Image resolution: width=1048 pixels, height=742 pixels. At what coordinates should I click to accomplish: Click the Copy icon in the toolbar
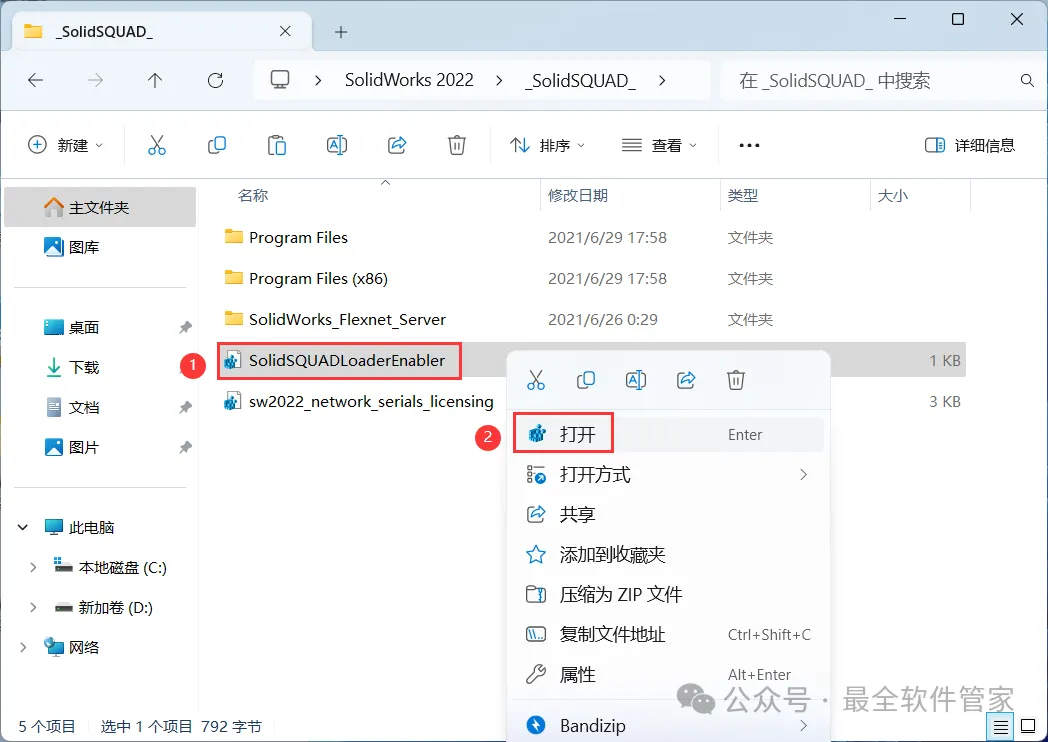point(217,145)
